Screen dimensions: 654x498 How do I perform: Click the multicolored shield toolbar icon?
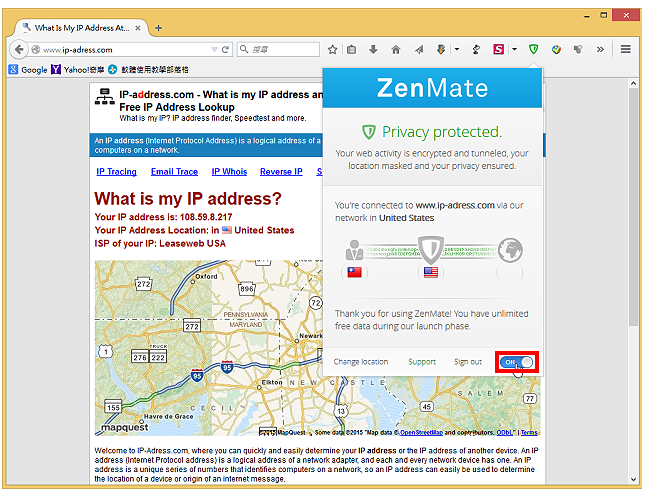556,50
